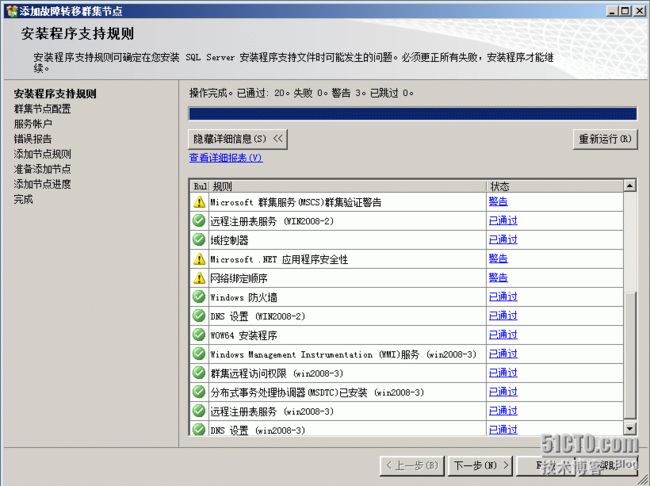Select 群集节点配置 step in left navigation

[42, 109]
